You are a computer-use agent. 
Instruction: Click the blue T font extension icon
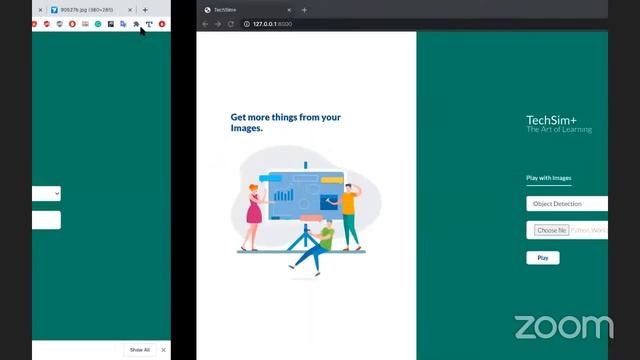149,24
